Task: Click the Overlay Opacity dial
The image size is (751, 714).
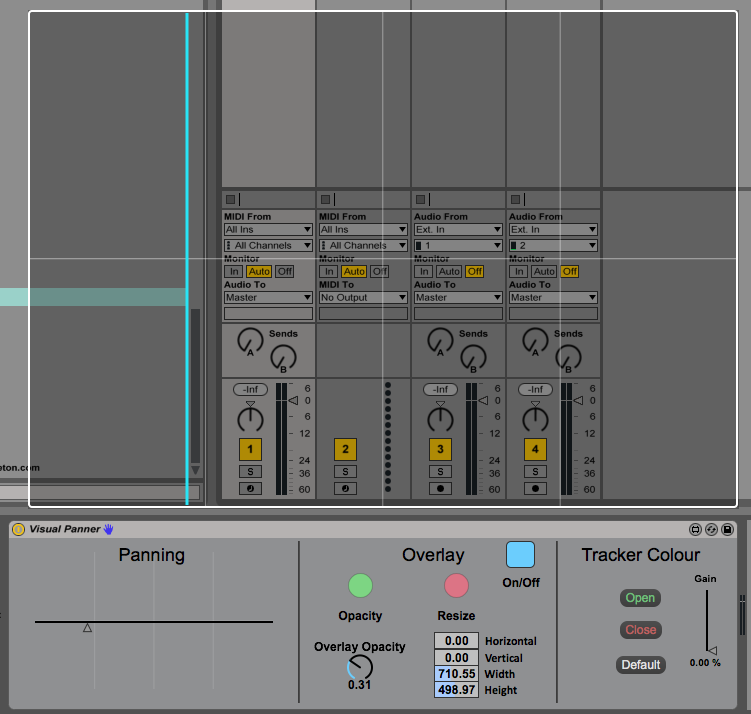Action: click(x=360, y=667)
